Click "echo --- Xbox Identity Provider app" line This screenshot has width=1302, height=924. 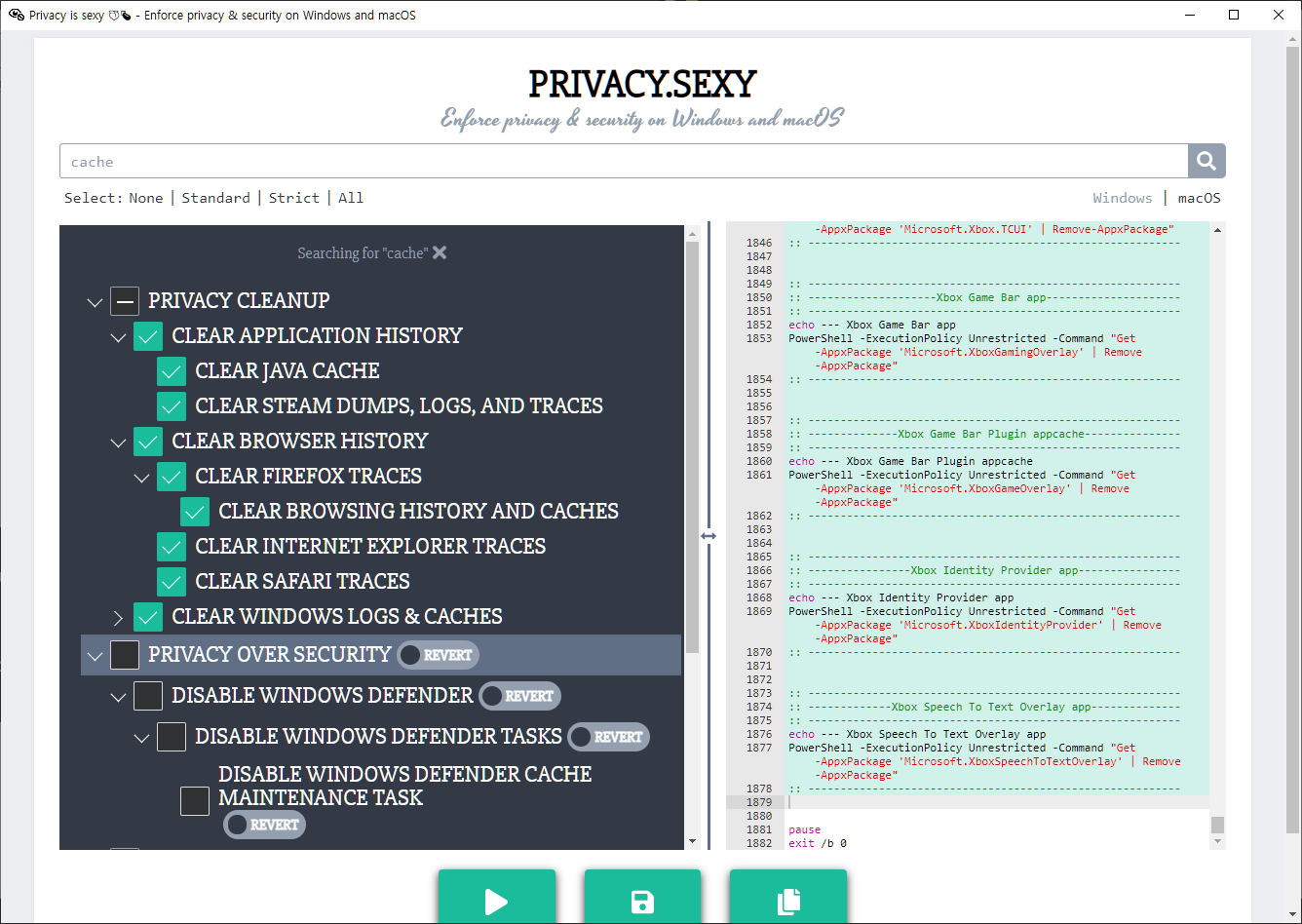pos(901,597)
